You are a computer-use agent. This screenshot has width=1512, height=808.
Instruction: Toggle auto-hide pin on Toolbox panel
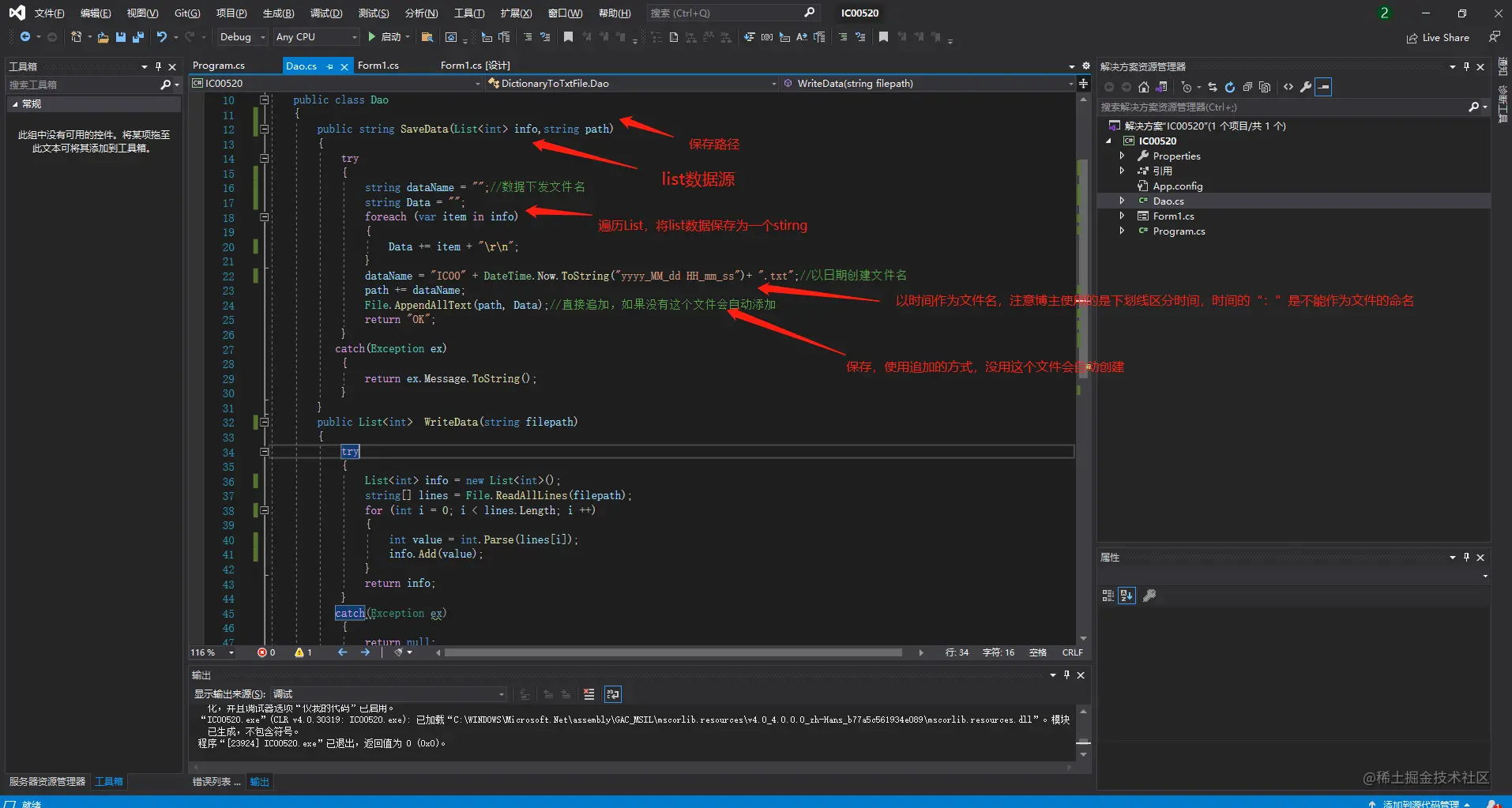coord(158,66)
